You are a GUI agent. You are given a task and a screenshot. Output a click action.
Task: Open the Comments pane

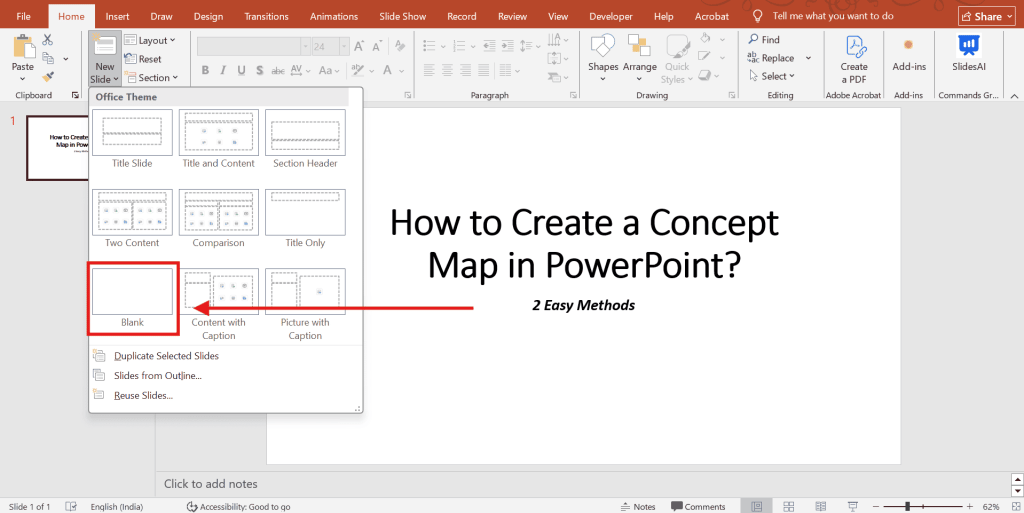click(x=698, y=506)
